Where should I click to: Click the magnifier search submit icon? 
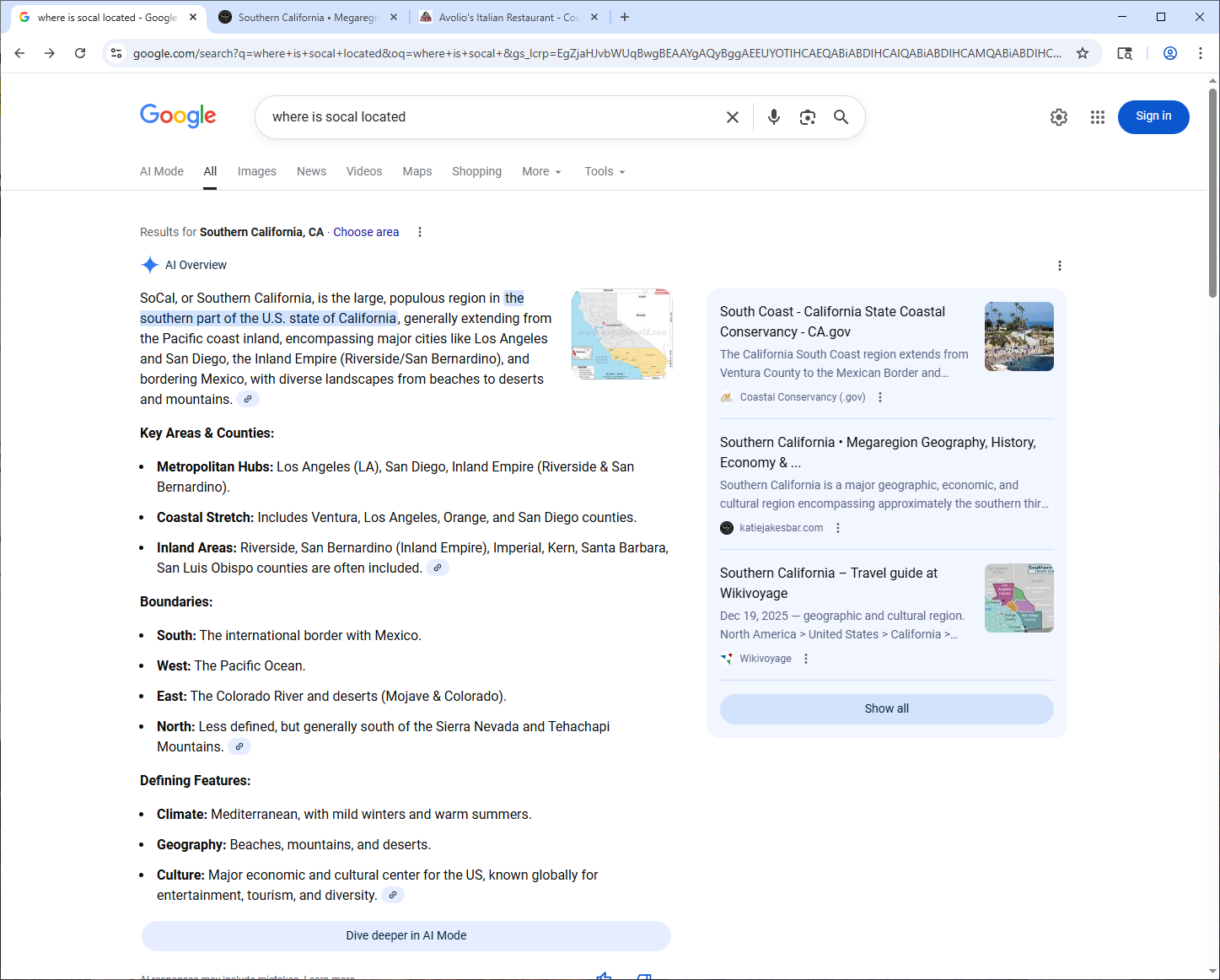coord(841,117)
